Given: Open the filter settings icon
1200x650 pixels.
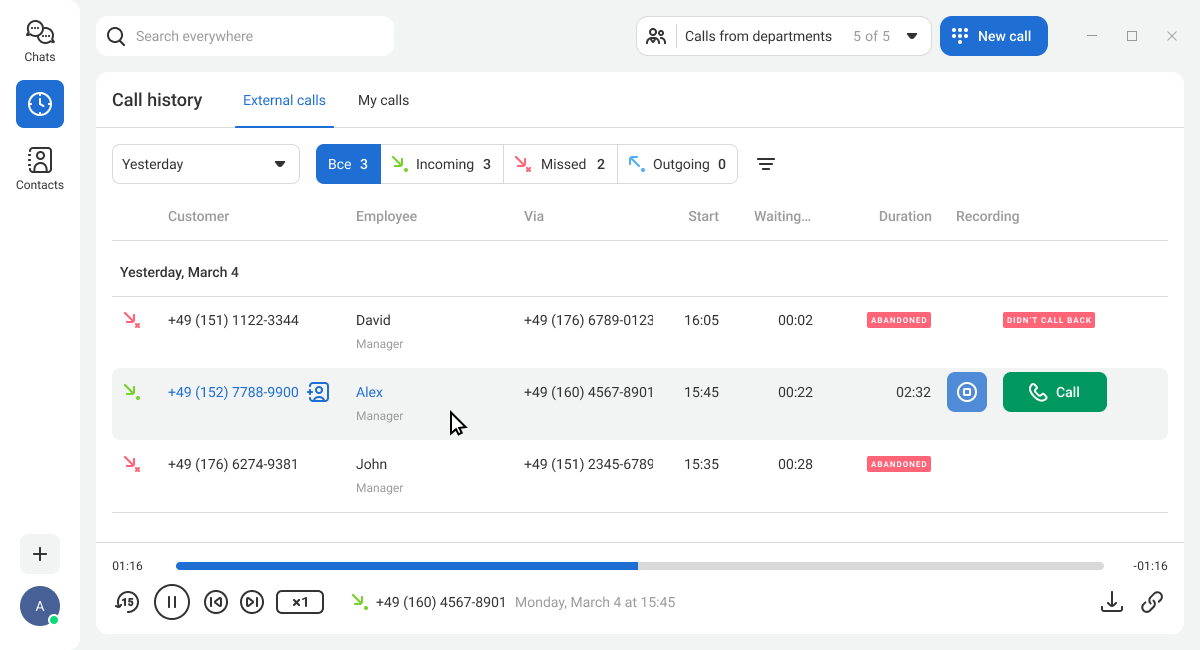Looking at the screenshot, I should (766, 164).
